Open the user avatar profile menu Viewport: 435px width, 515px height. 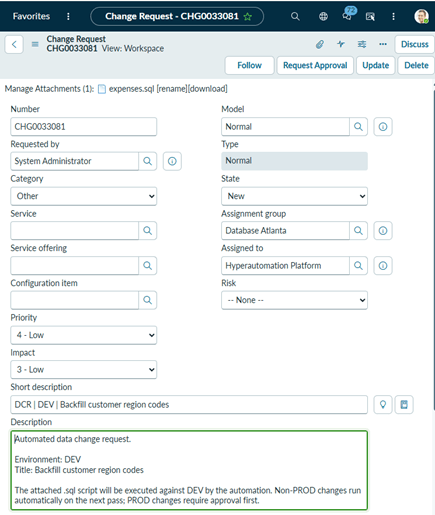[x=421, y=16]
